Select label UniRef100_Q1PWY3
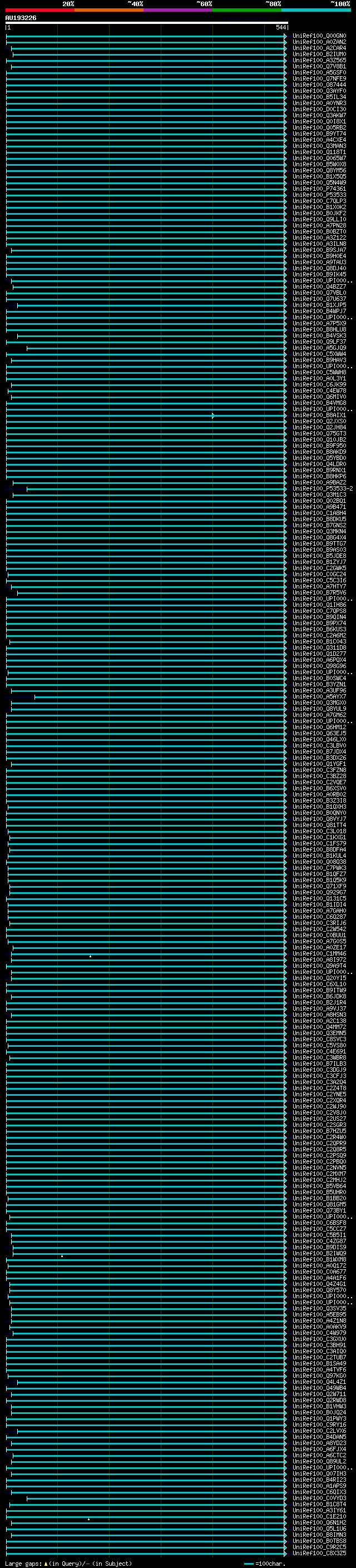 (319, 1419)
